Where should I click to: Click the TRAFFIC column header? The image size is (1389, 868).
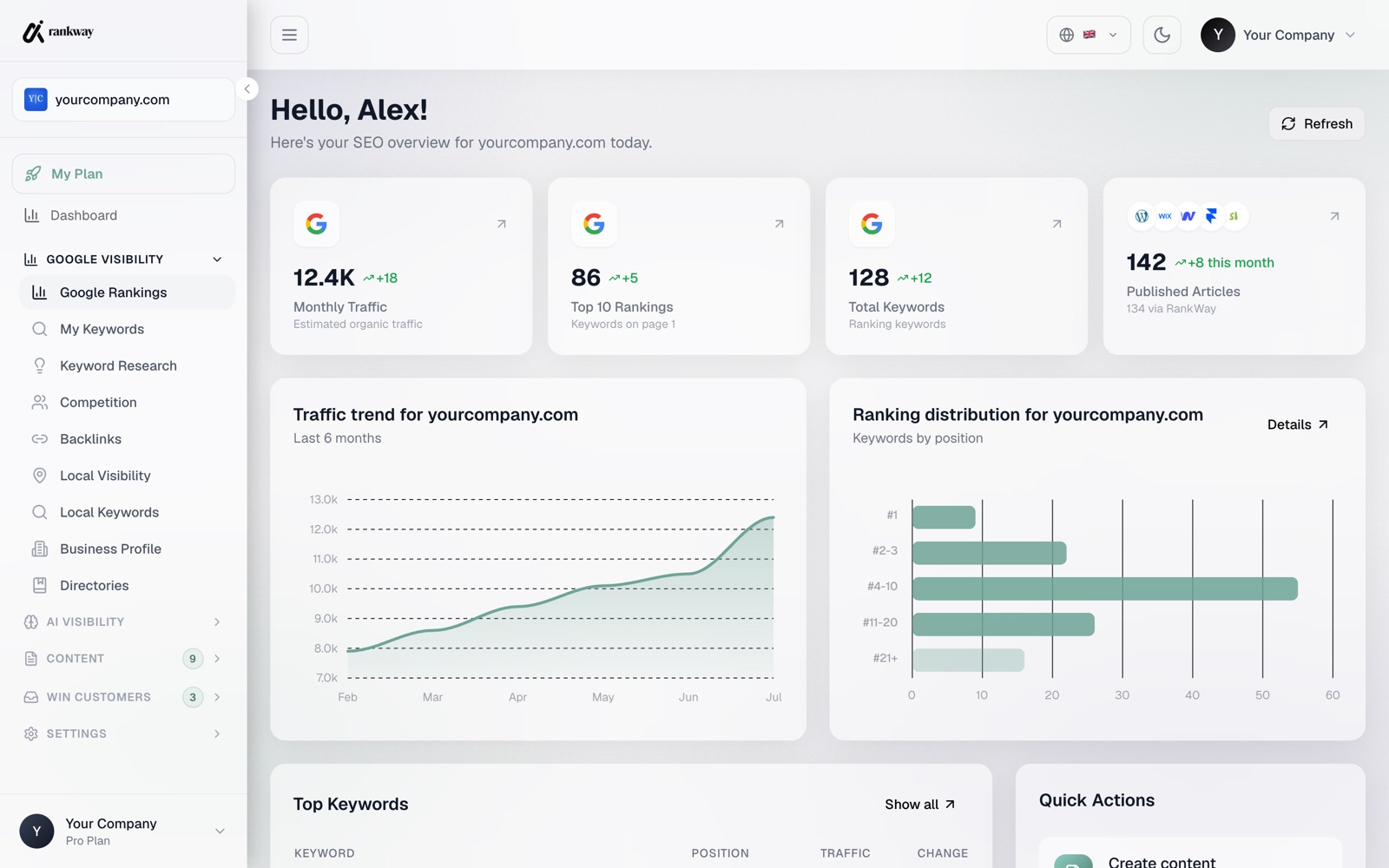pyautogui.click(x=845, y=853)
